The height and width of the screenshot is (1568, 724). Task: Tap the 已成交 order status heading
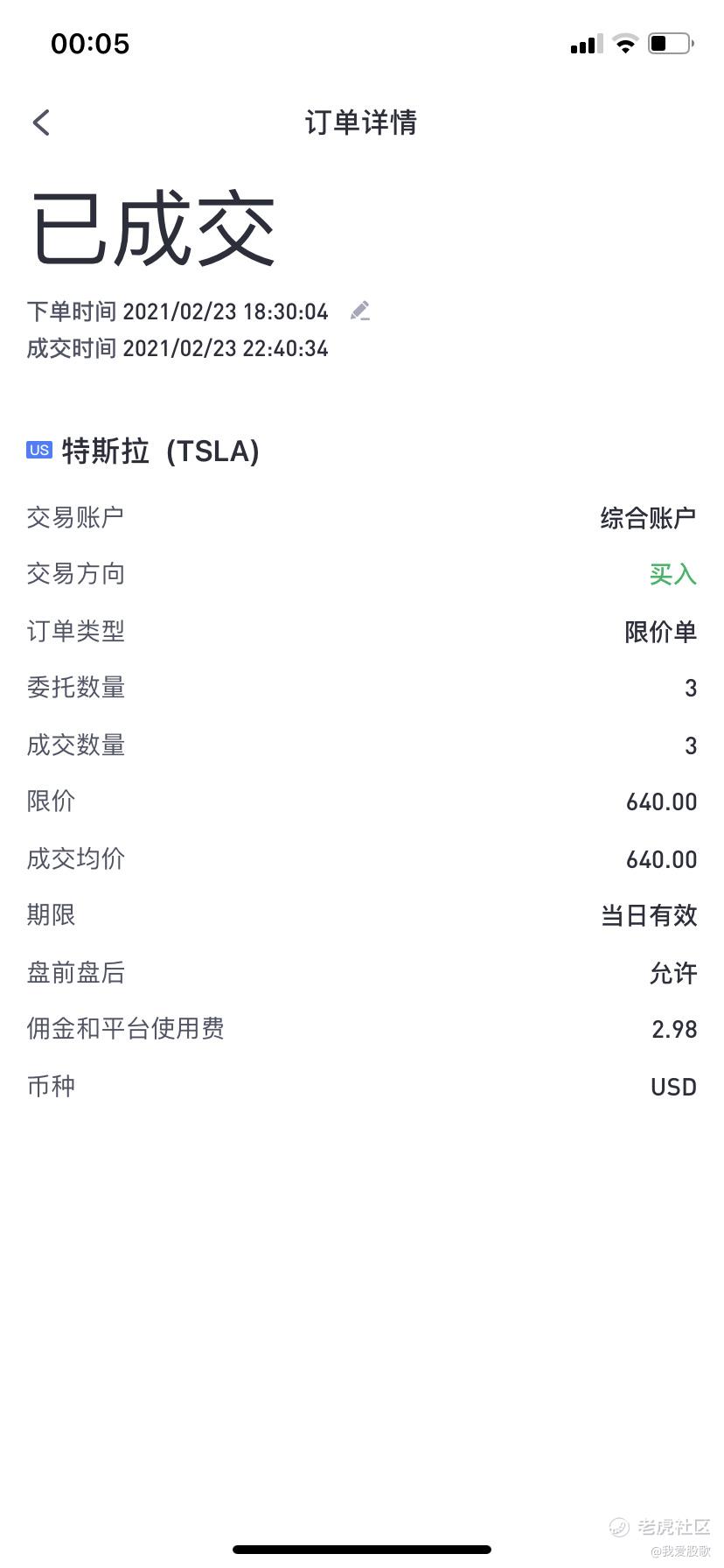click(x=154, y=230)
